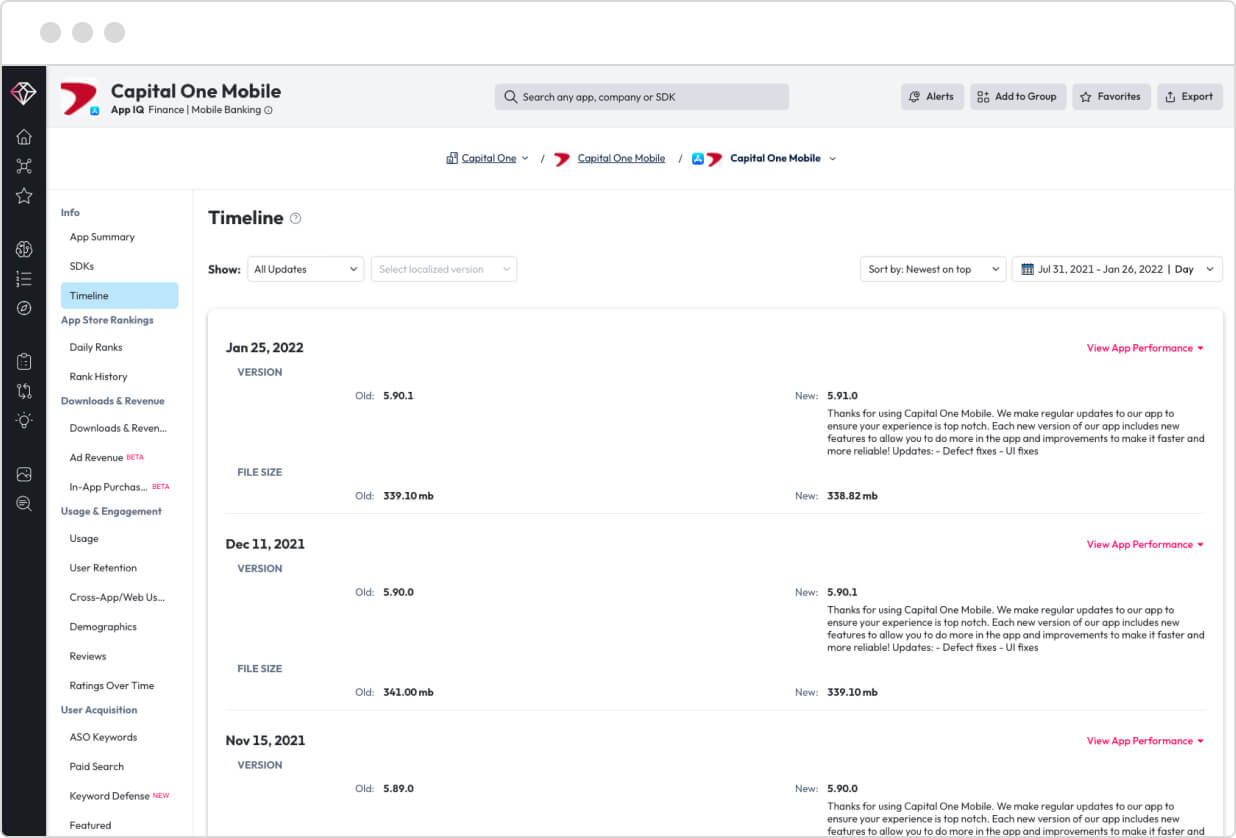Click the diamond logo in the sidebar
This screenshot has width=1236, height=838.
click(24, 93)
